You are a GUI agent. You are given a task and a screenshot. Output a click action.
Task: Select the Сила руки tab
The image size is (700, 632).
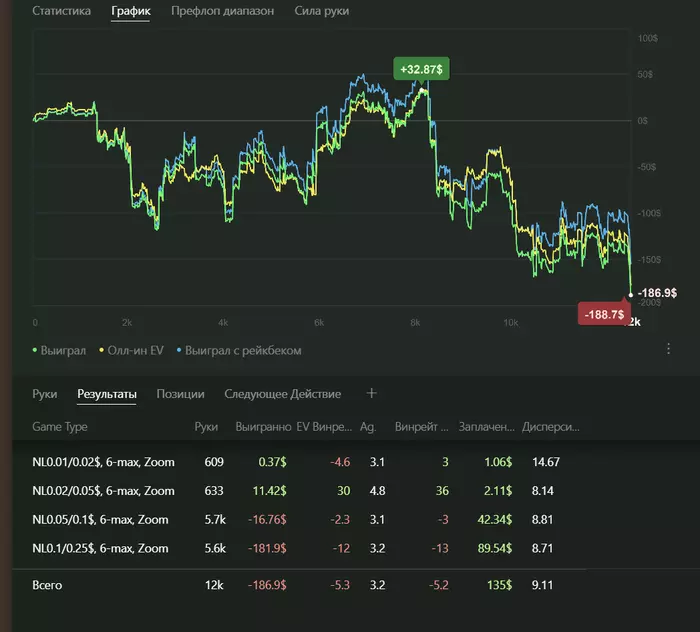[322, 11]
